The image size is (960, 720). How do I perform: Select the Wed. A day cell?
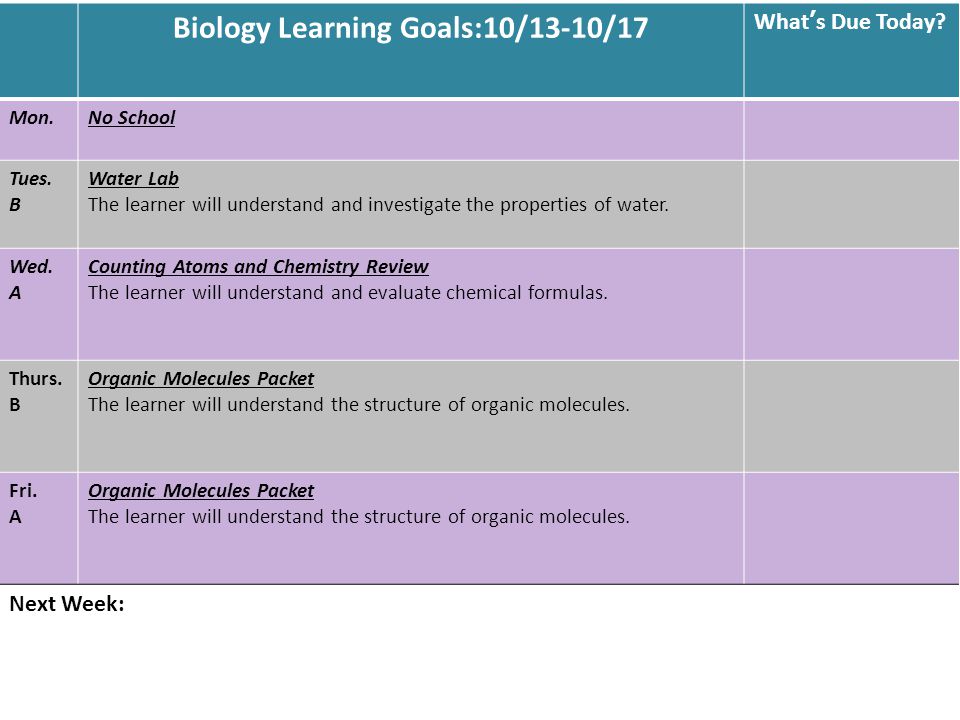point(39,304)
